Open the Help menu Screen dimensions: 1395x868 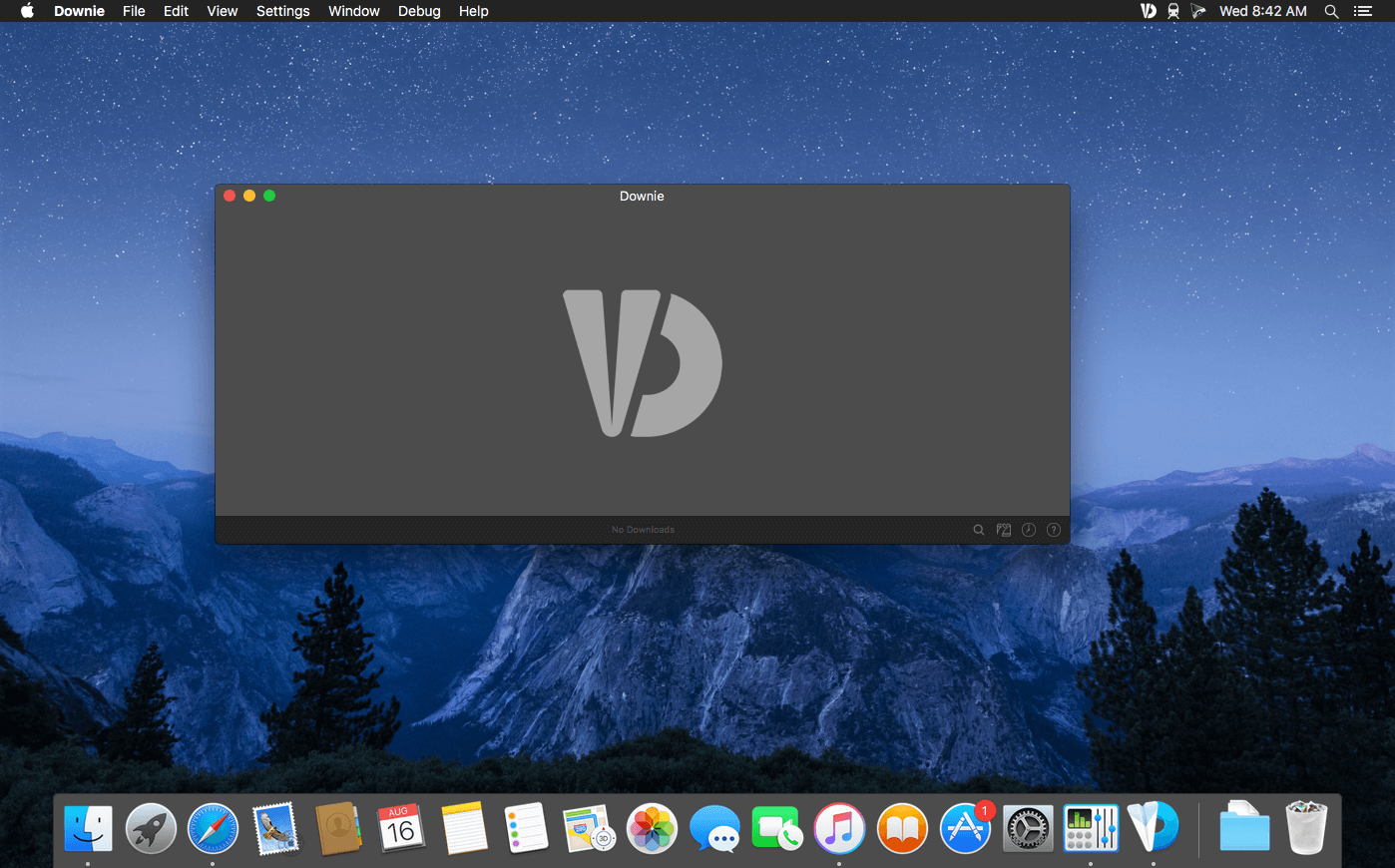(473, 11)
